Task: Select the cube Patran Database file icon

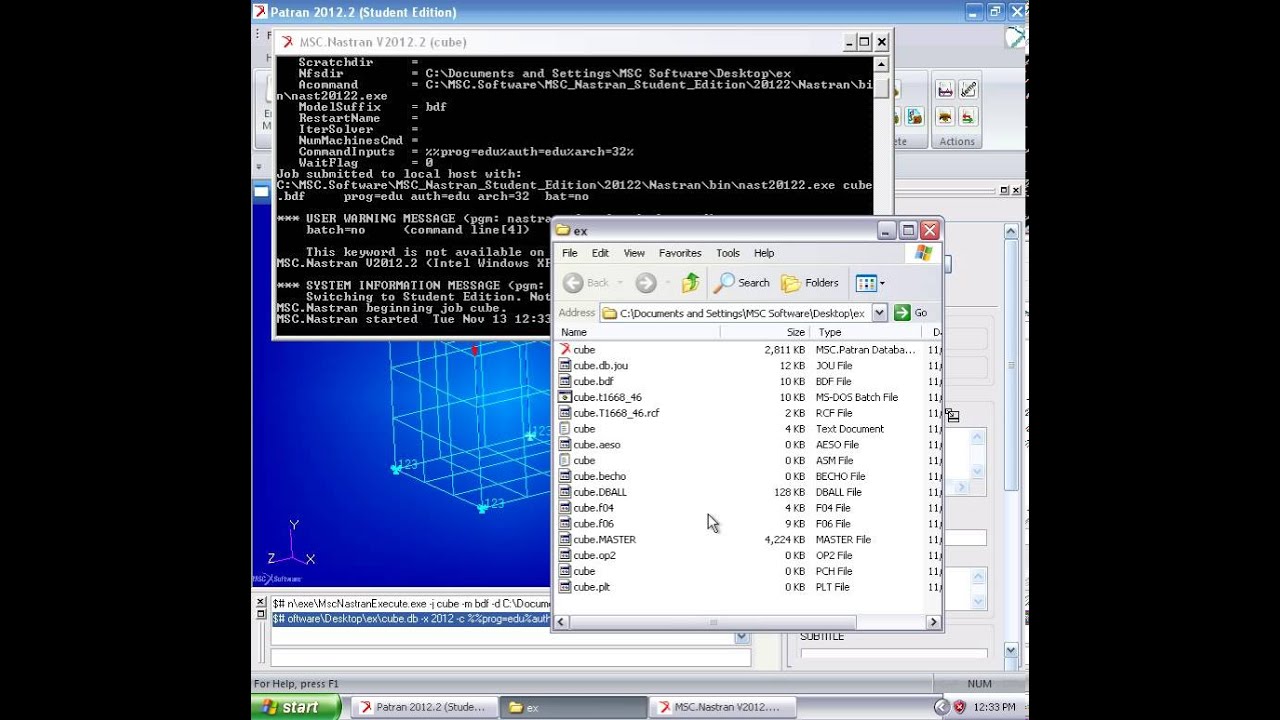Action: (x=565, y=350)
